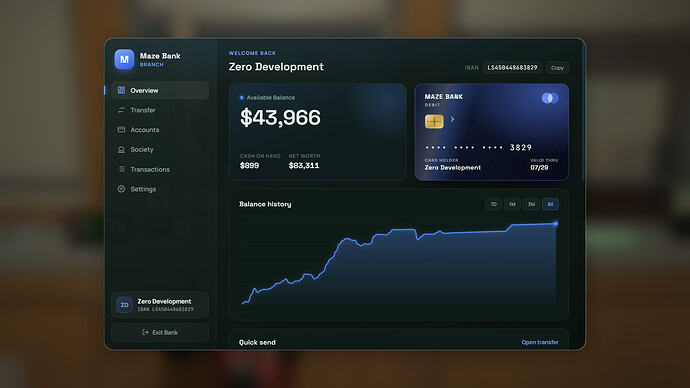Click the Maze Bank Branch title
Viewport: 690px width, 388px height.
pos(160,59)
